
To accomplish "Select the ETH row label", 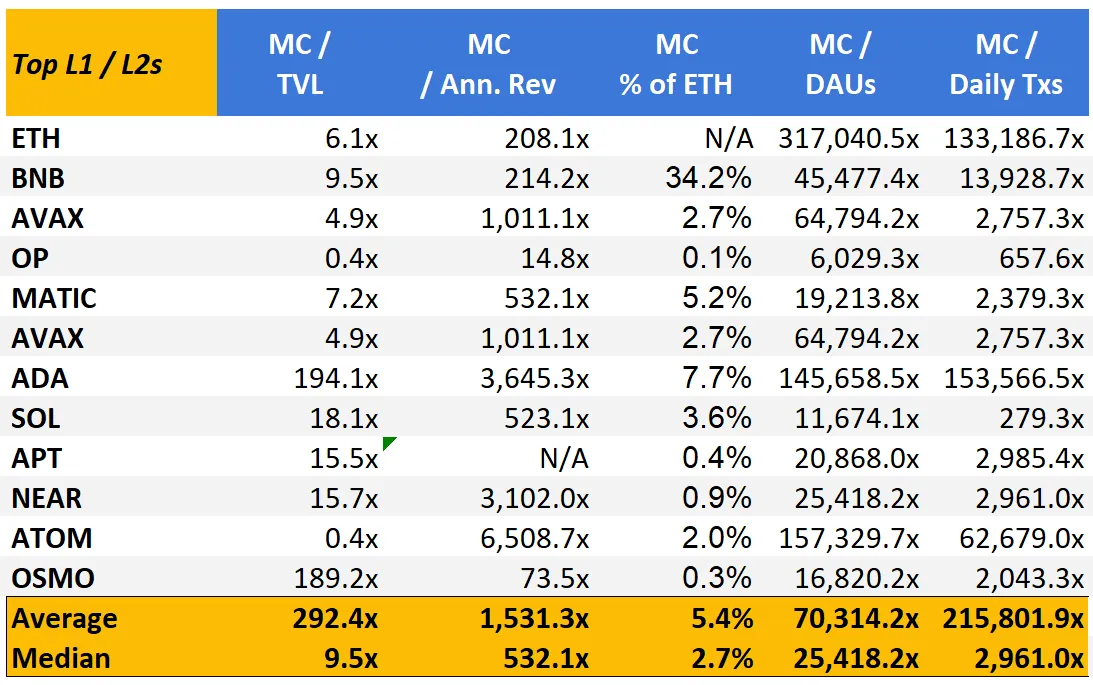I will (x=36, y=138).
